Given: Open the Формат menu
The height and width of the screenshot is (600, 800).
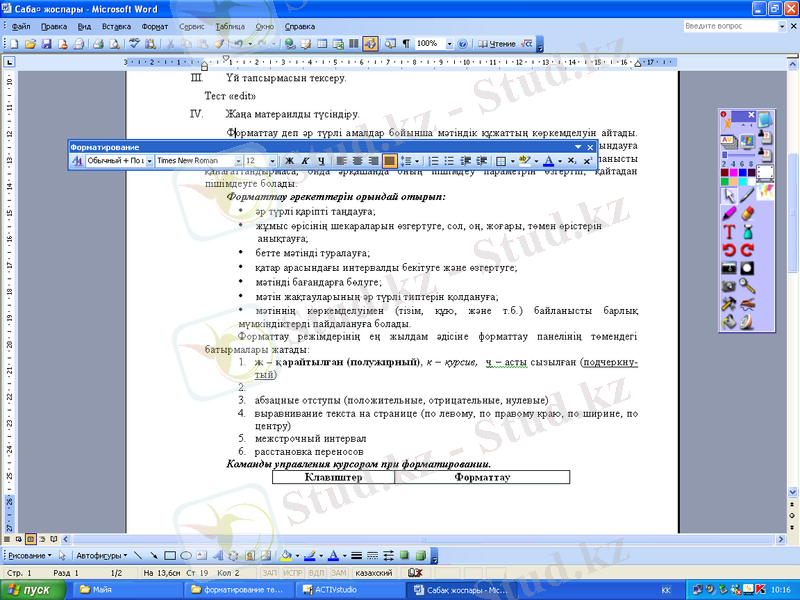Looking at the screenshot, I should click(x=155, y=24).
